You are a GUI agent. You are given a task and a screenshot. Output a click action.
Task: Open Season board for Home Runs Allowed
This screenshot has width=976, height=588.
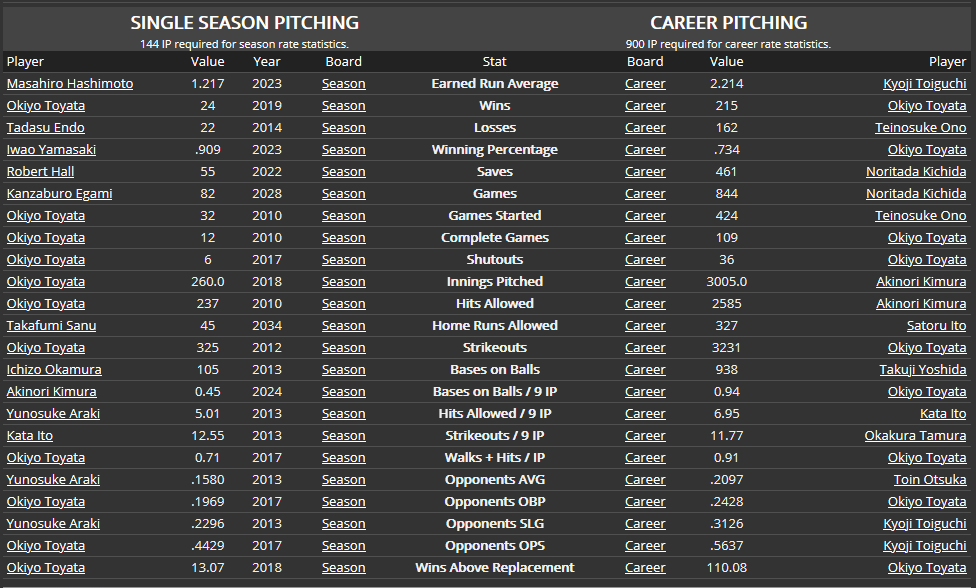pyautogui.click(x=343, y=326)
